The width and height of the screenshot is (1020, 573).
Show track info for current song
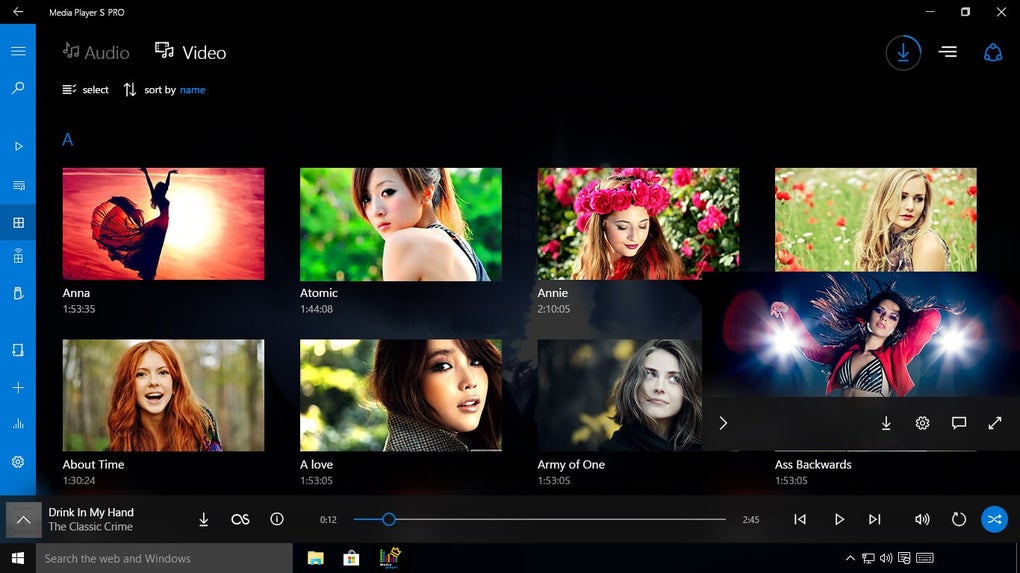[x=276, y=519]
